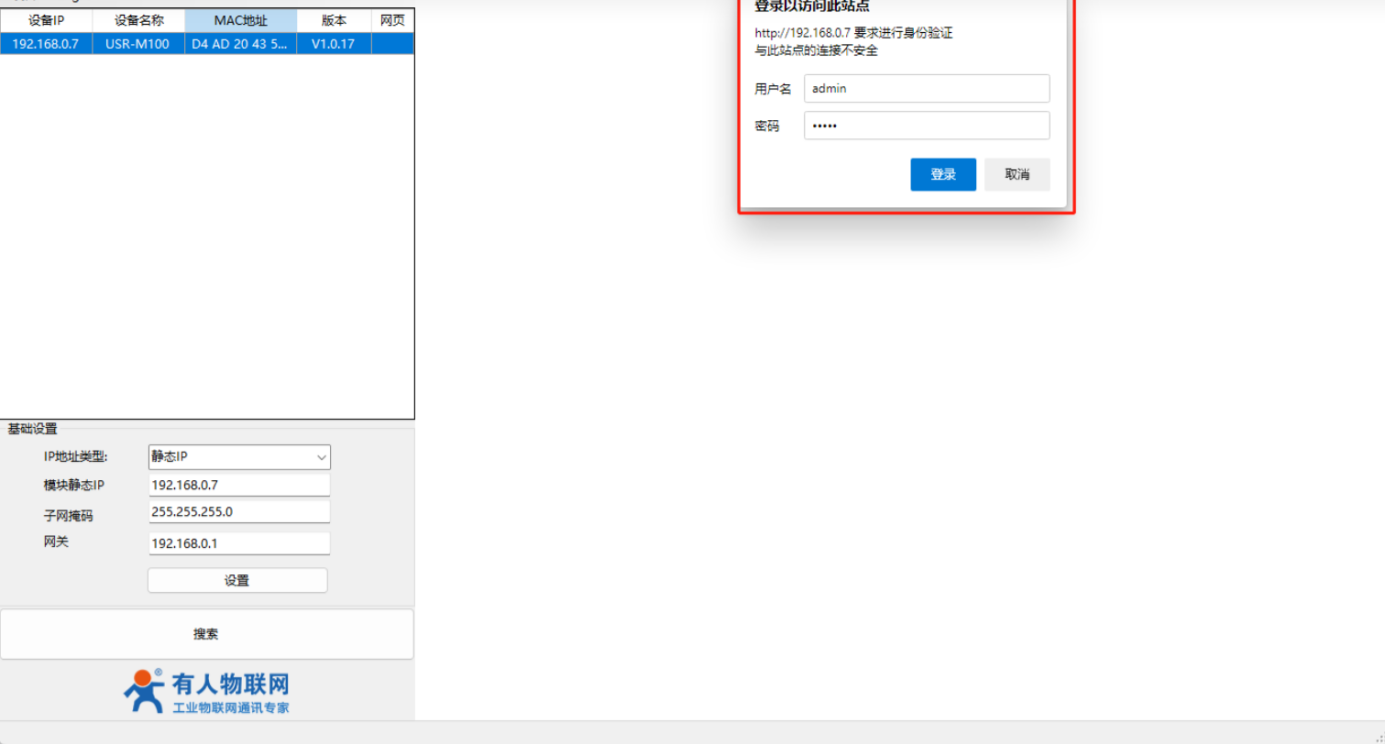Image resolution: width=1385 pixels, height=744 pixels.
Task: Click the 网关 input field
Action: 239,543
